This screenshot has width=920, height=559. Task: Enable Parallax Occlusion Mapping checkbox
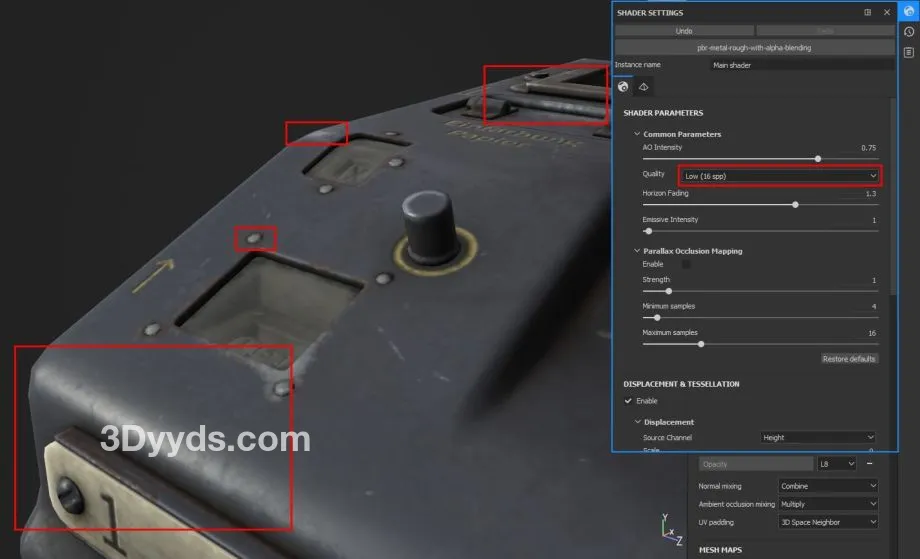click(x=686, y=264)
